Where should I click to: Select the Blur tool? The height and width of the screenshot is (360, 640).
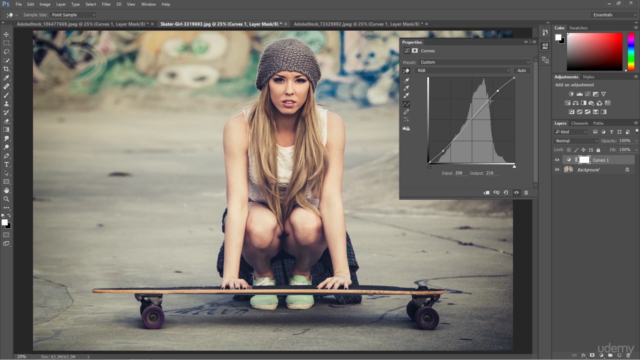coord(6,138)
